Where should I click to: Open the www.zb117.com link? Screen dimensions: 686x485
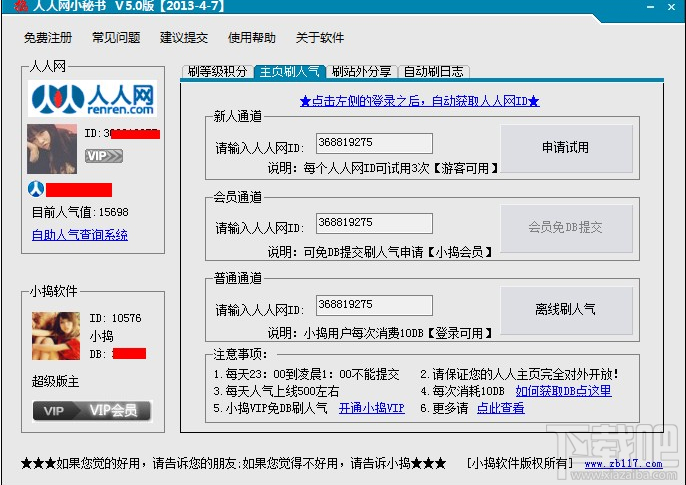[x=623, y=464]
